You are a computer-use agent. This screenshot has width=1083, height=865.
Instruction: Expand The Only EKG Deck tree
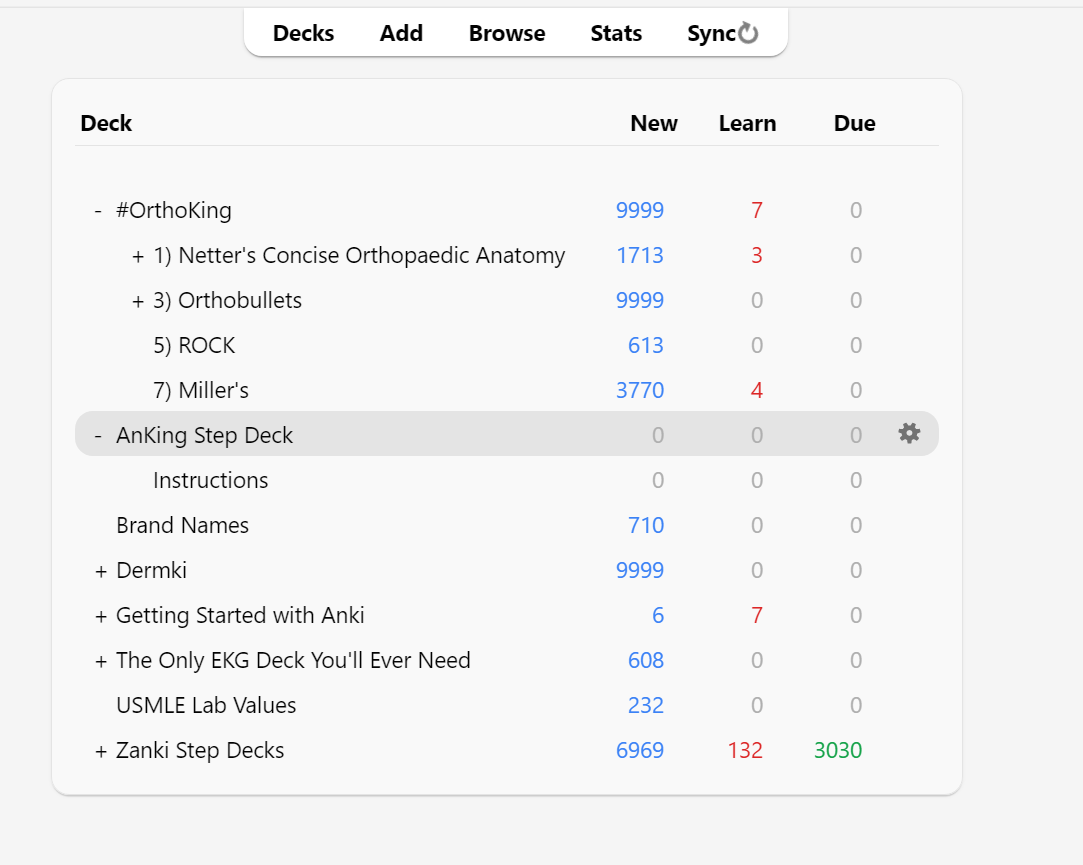(x=100, y=661)
